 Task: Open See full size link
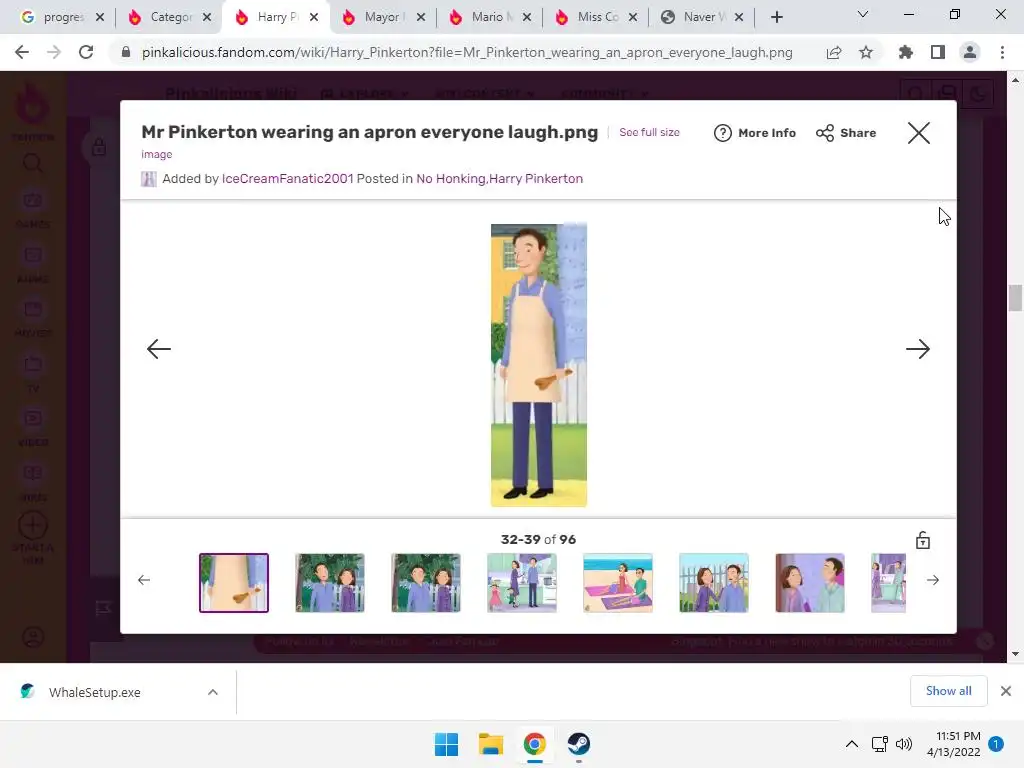coord(649,132)
